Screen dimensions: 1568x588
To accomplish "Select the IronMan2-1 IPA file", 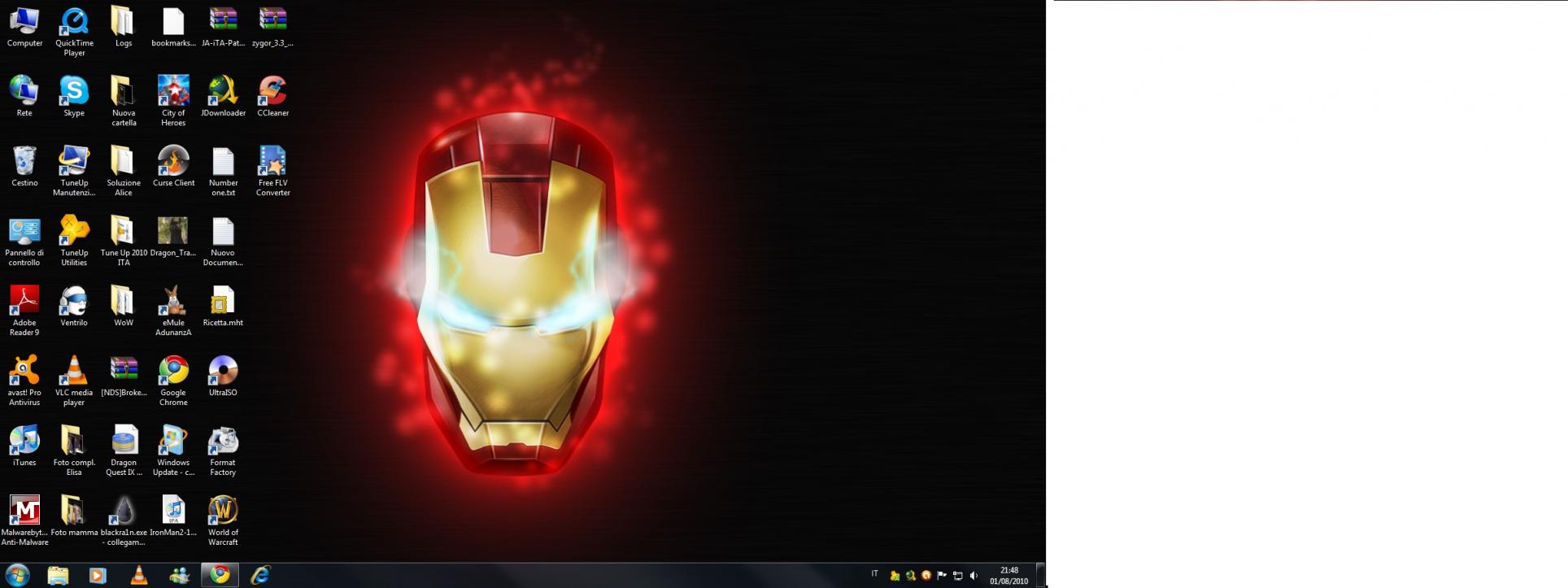I will 173,517.
